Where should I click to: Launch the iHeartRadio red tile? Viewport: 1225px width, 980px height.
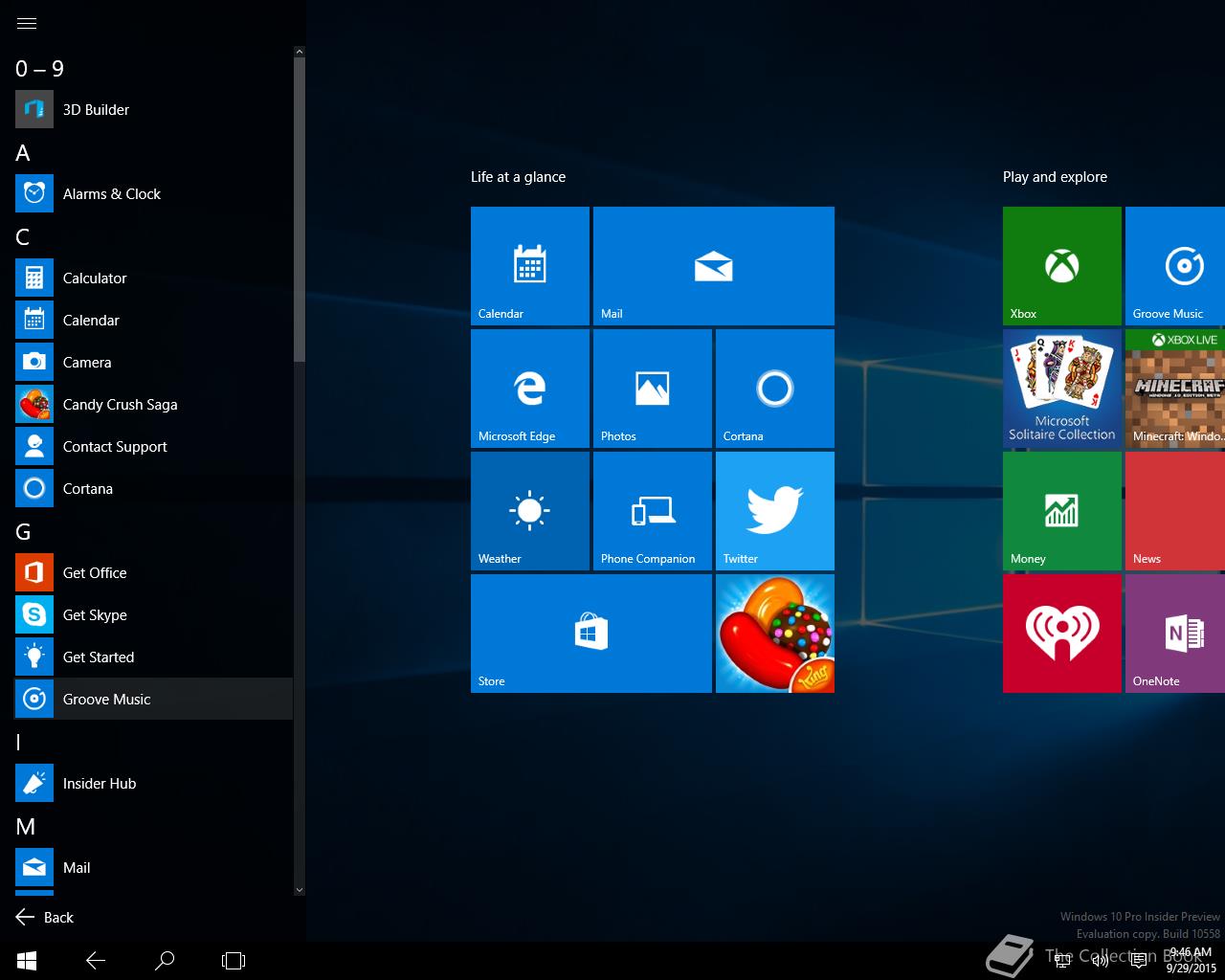coord(1061,634)
